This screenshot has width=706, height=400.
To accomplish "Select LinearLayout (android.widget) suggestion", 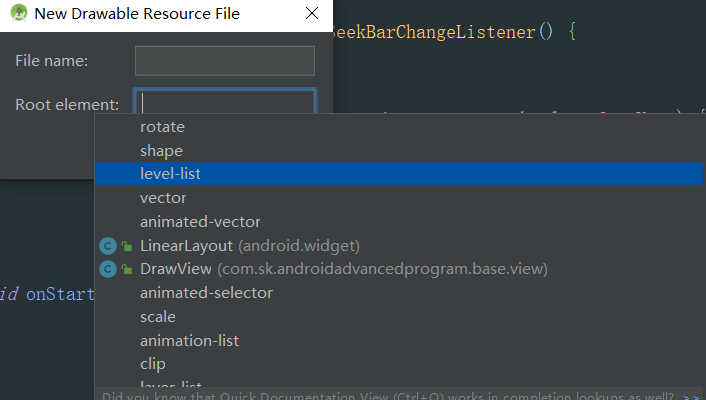I will point(250,246).
